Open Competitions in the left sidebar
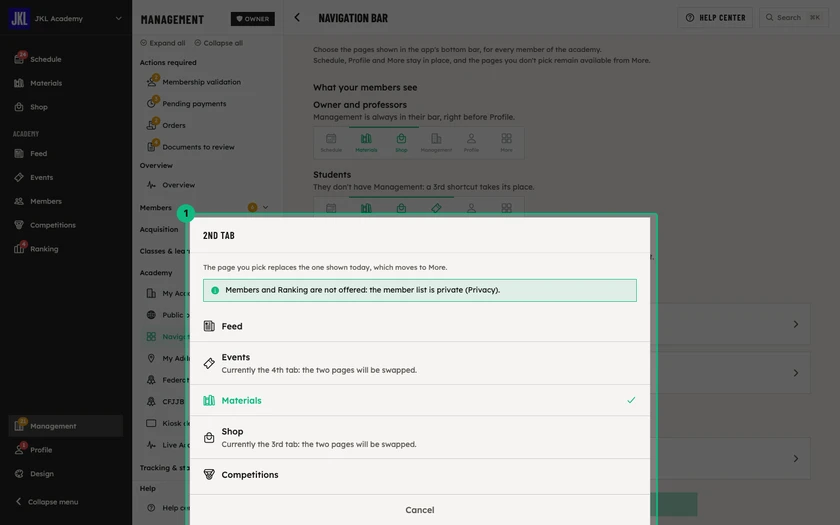The width and height of the screenshot is (840, 525). [x=65, y=225]
